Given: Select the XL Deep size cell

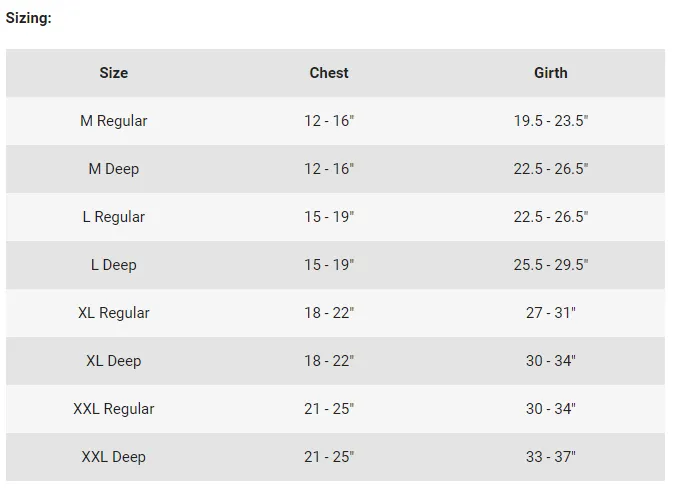Looking at the screenshot, I should coord(113,361).
